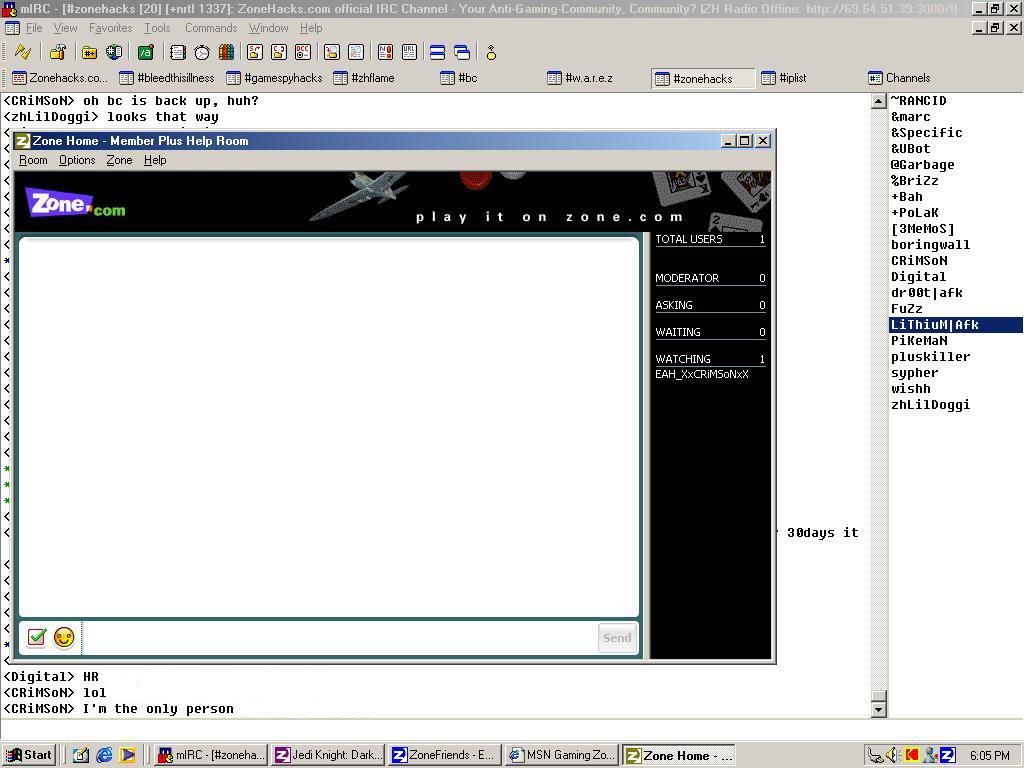Screen dimensions: 1024x768
Task: Open the Received Files toolbar icon
Action: tap(332, 52)
